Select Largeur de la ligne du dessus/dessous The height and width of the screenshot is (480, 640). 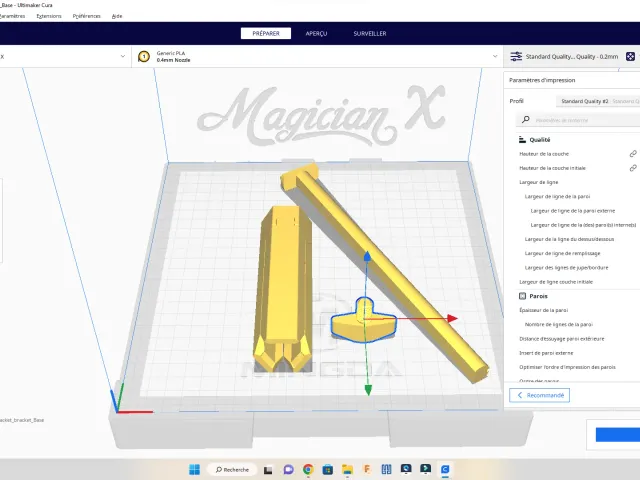click(x=569, y=239)
